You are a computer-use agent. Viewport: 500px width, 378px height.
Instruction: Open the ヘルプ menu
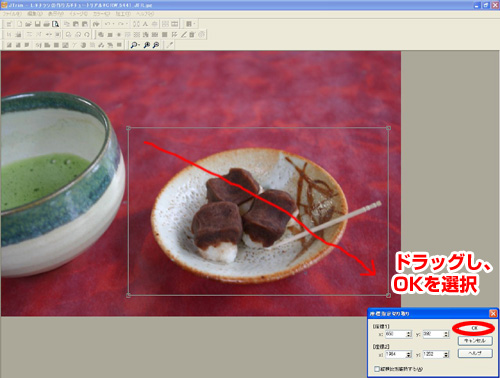tap(145, 14)
